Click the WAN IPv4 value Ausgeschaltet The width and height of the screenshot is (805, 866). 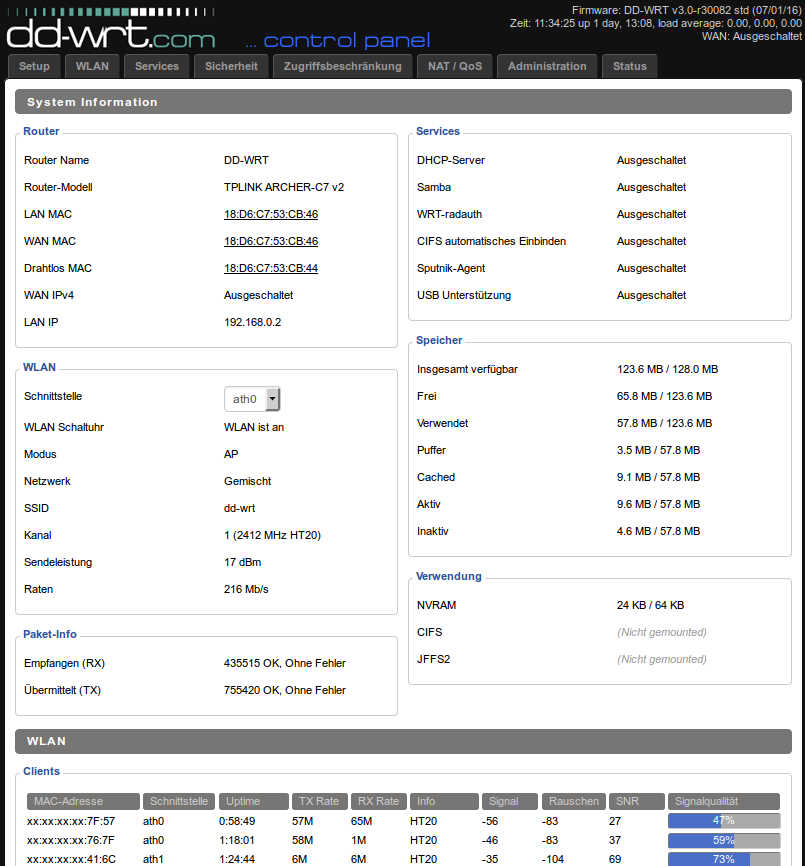pyautogui.click(x=258, y=295)
